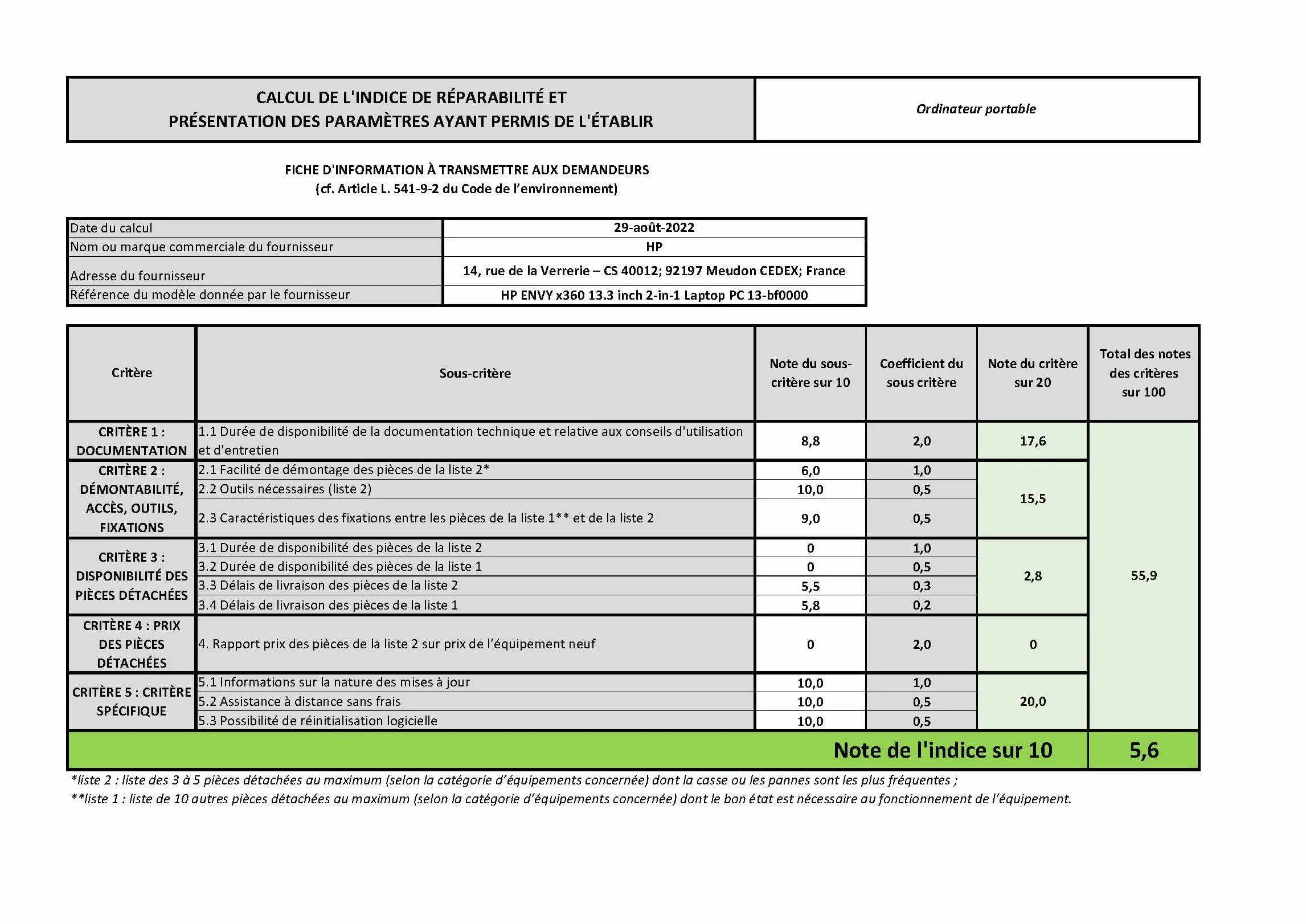1306x924 pixels.
Task: Select the '2,0' coefficient in row 1.1
Action: click(x=922, y=441)
